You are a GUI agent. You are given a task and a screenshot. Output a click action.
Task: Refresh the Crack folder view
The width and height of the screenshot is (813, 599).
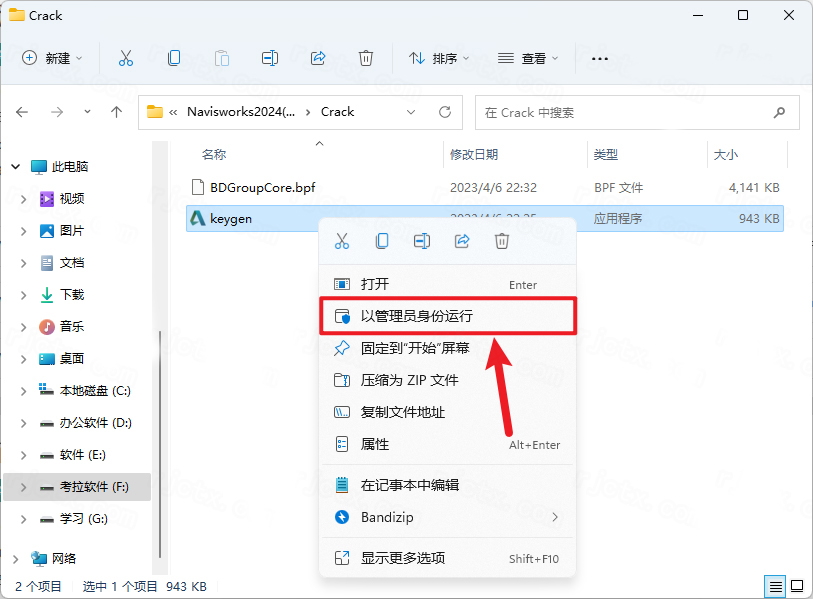pyautogui.click(x=445, y=112)
